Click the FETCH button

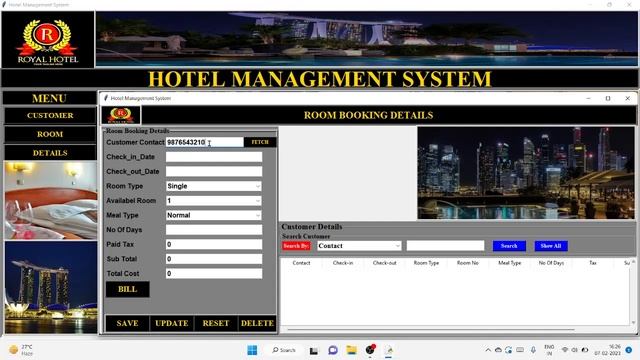(260, 142)
